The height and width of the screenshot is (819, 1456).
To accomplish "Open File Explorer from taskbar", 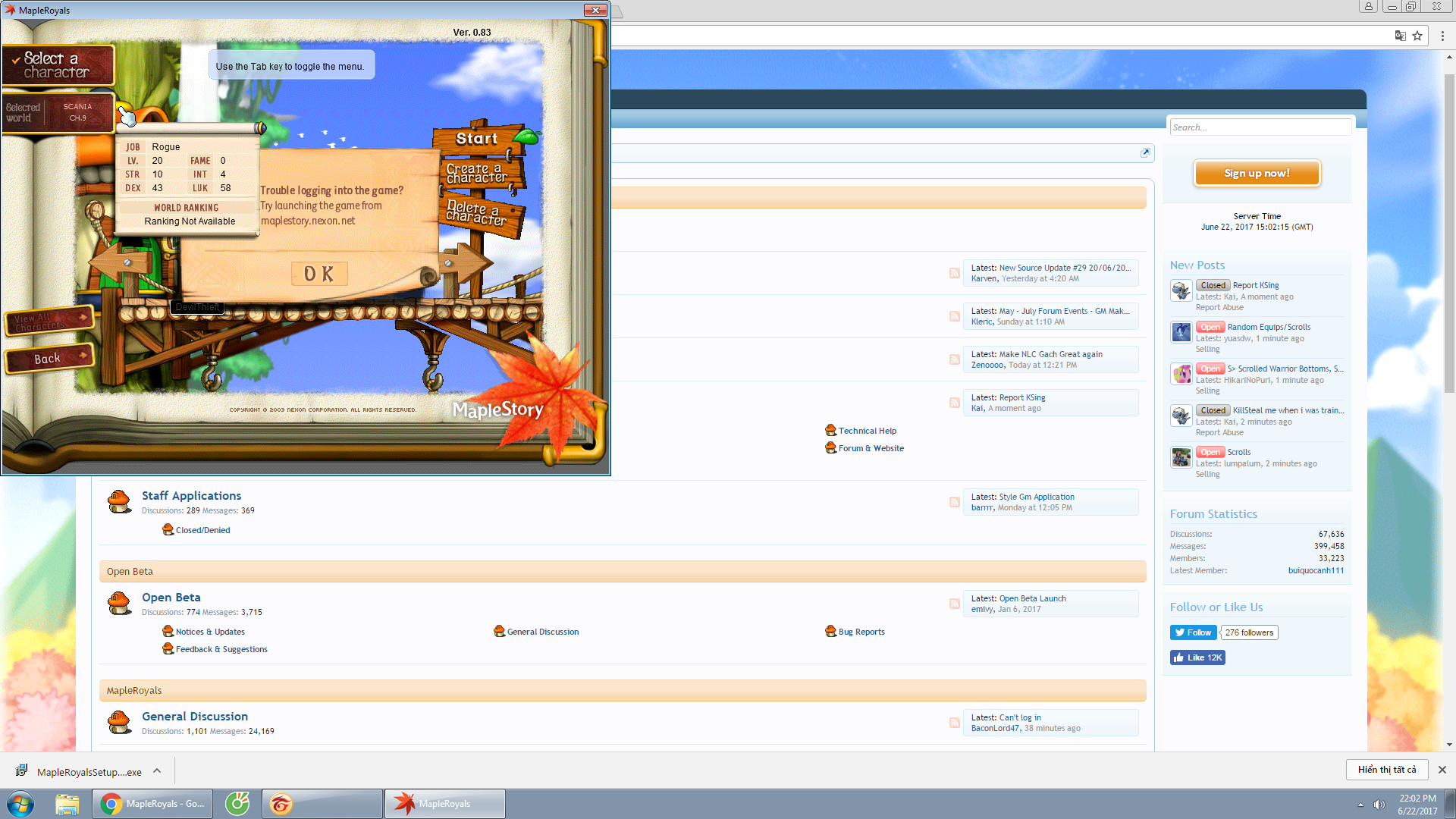I will pyautogui.click(x=67, y=804).
